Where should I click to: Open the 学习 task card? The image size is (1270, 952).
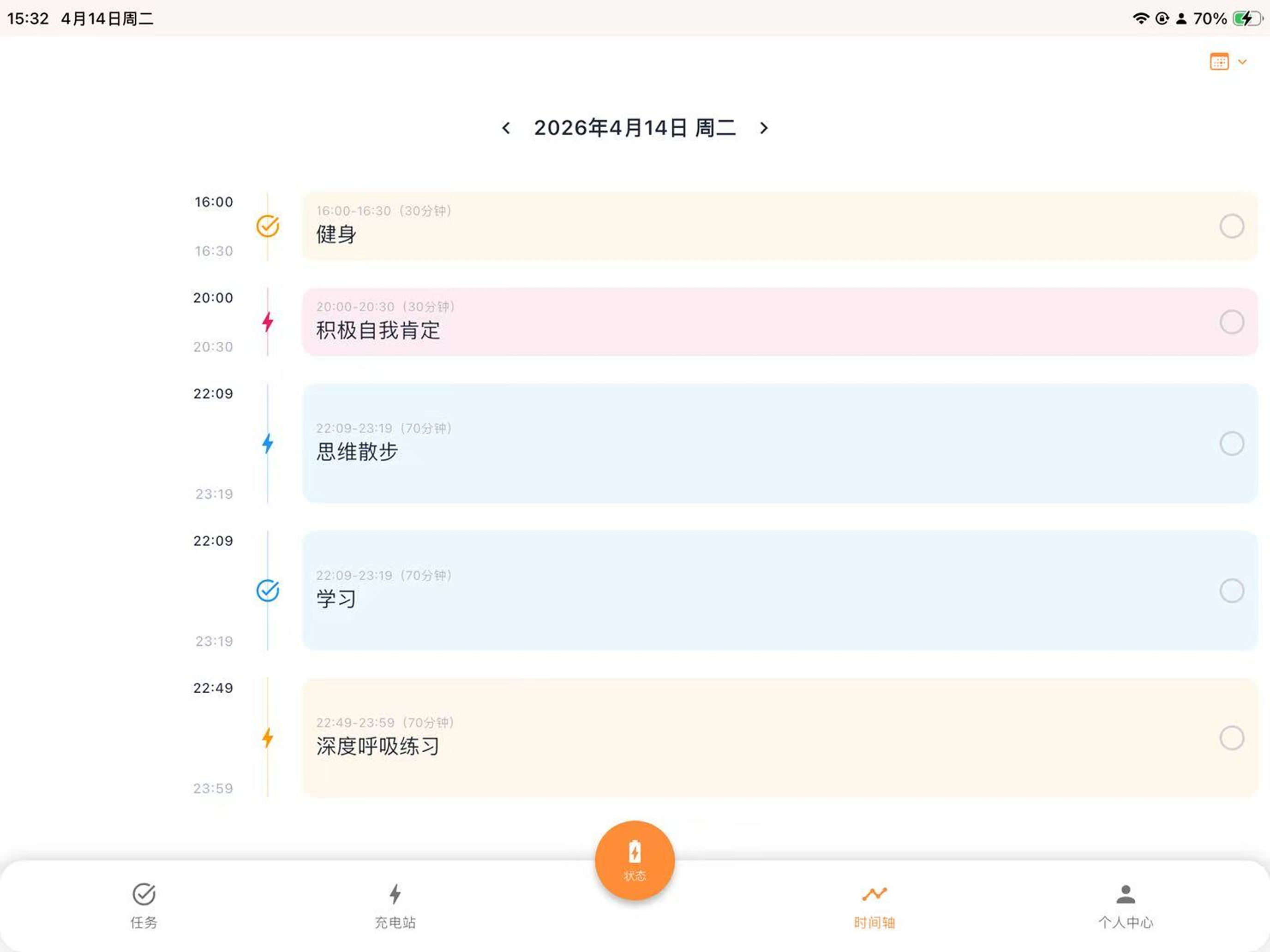click(x=780, y=590)
